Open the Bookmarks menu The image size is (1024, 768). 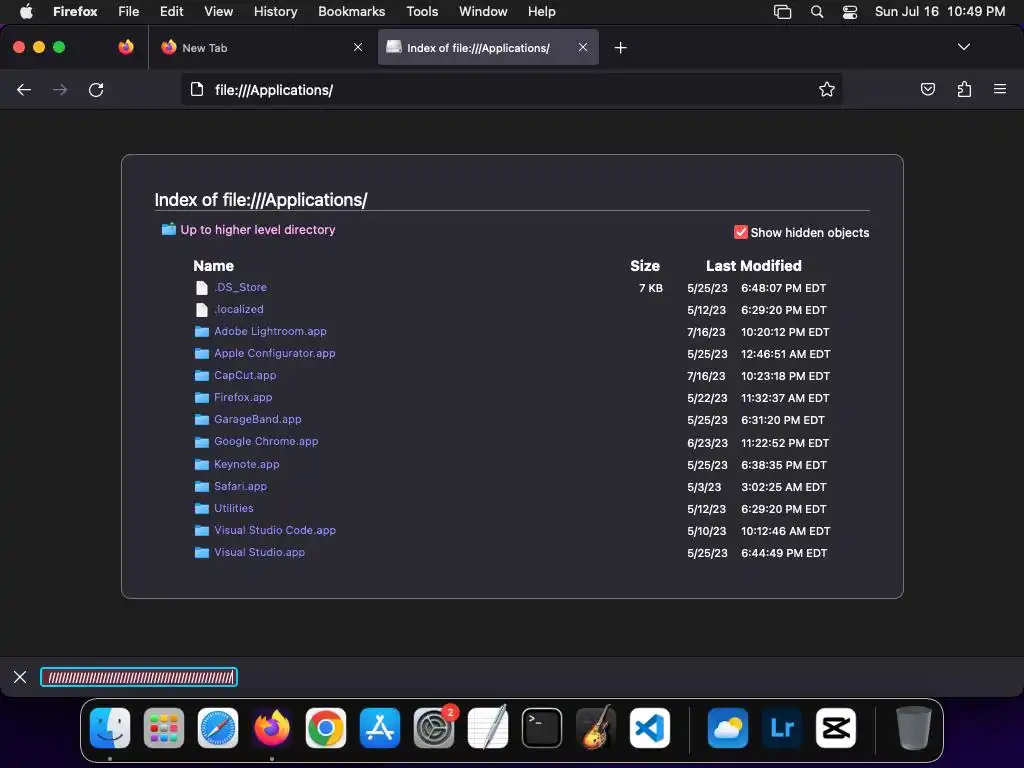[351, 11]
